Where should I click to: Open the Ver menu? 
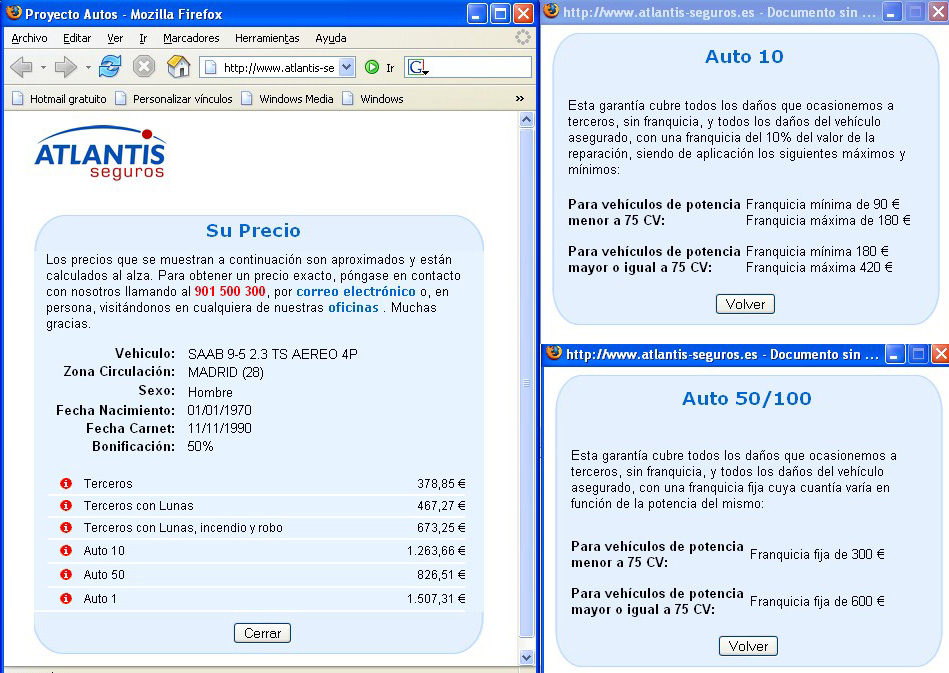coord(115,38)
